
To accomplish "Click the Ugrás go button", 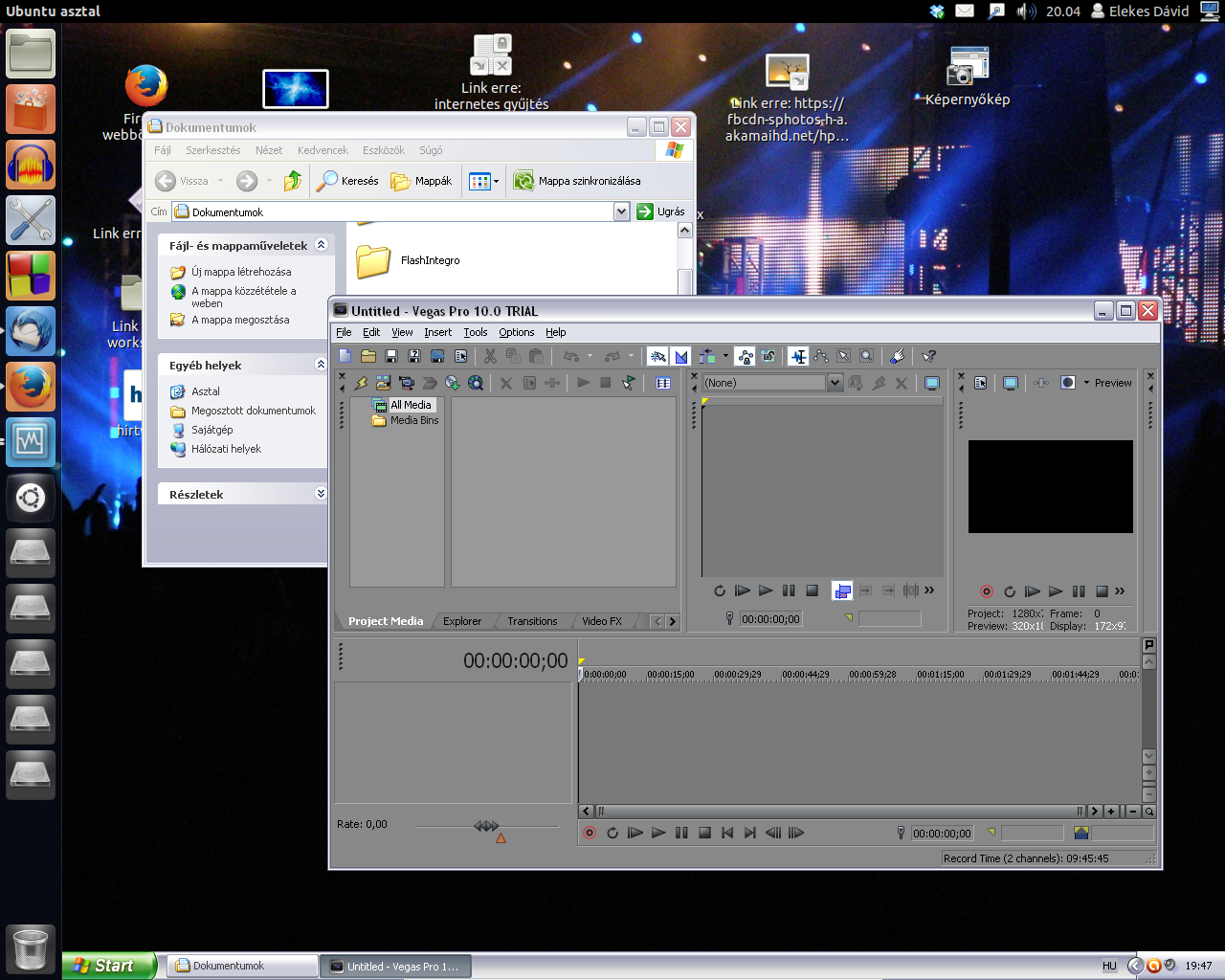I will (x=661, y=212).
